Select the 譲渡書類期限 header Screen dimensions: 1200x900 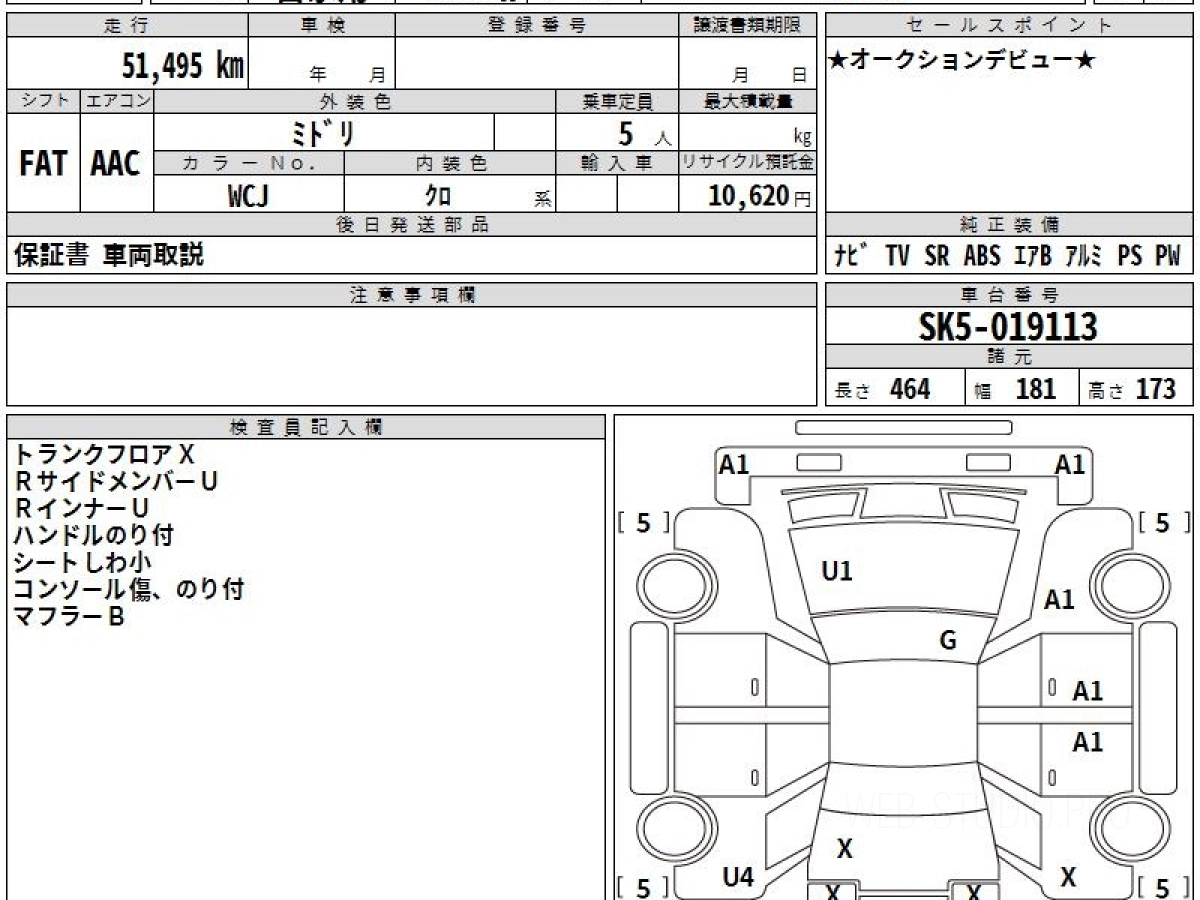[748, 26]
